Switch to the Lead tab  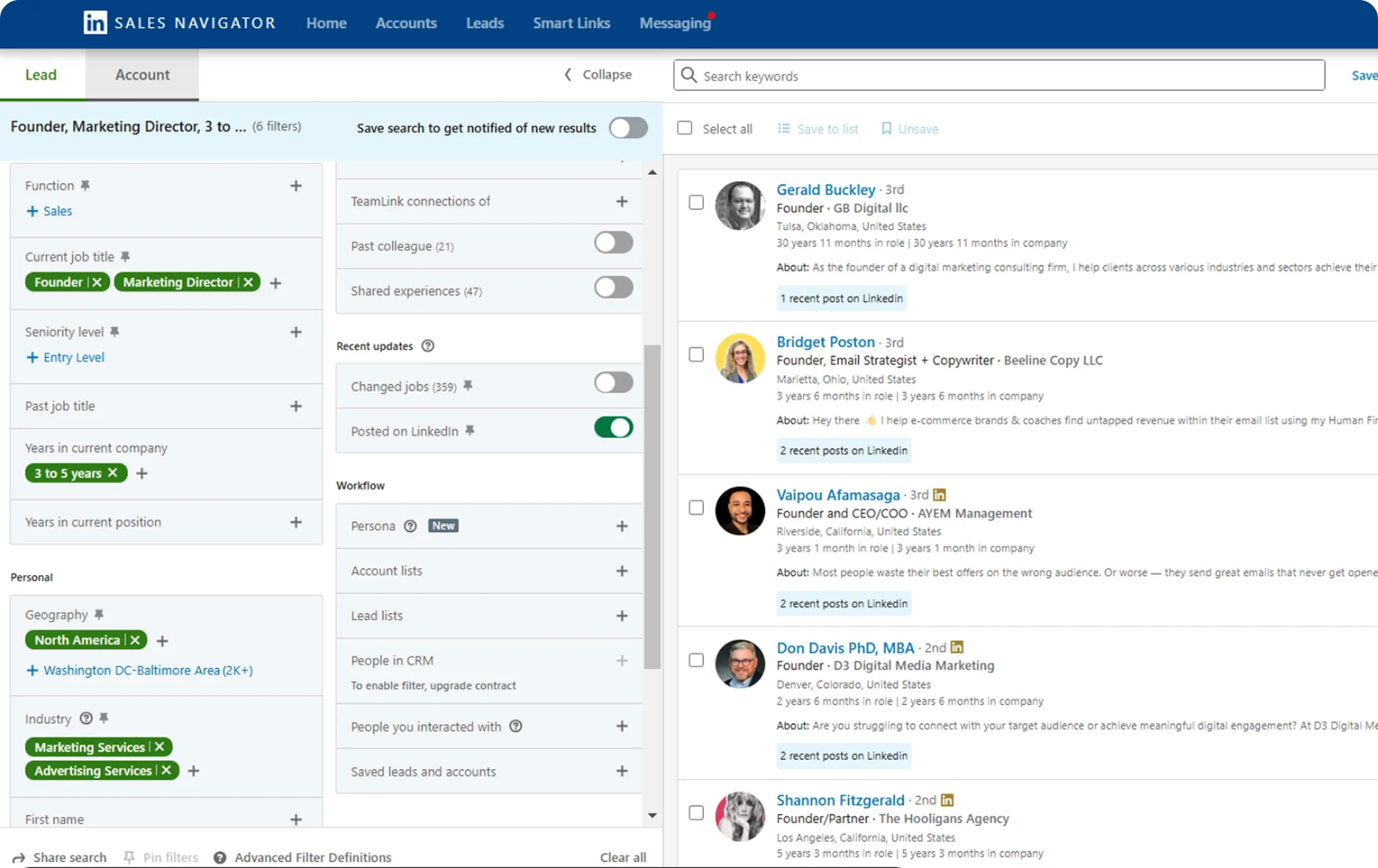coord(42,75)
